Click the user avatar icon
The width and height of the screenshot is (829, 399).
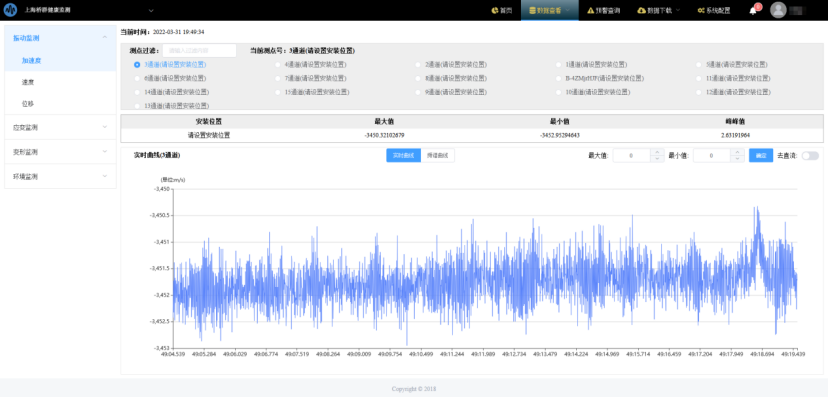tap(778, 10)
